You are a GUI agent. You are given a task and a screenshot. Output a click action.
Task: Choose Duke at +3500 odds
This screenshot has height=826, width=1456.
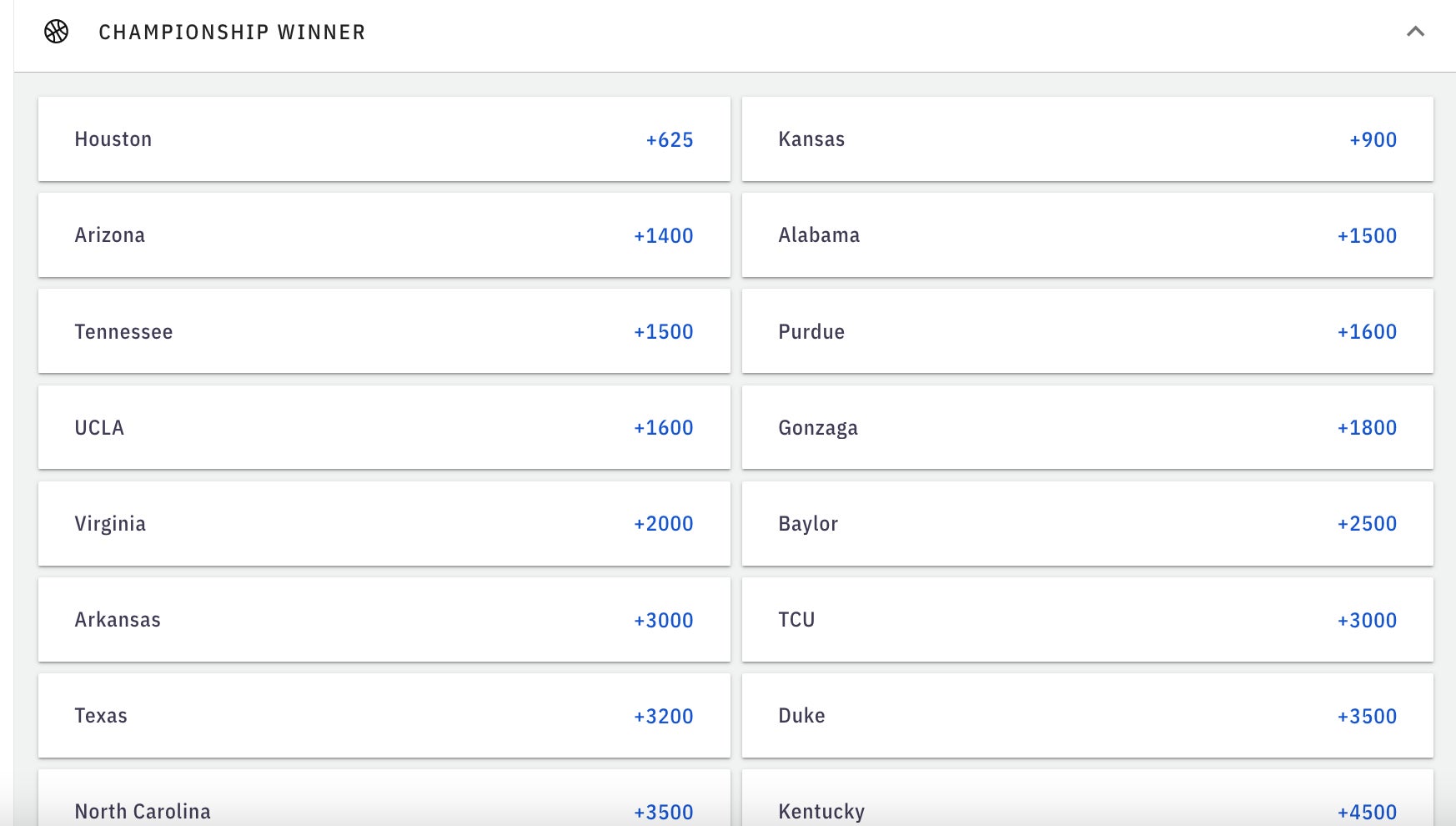click(1087, 716)
